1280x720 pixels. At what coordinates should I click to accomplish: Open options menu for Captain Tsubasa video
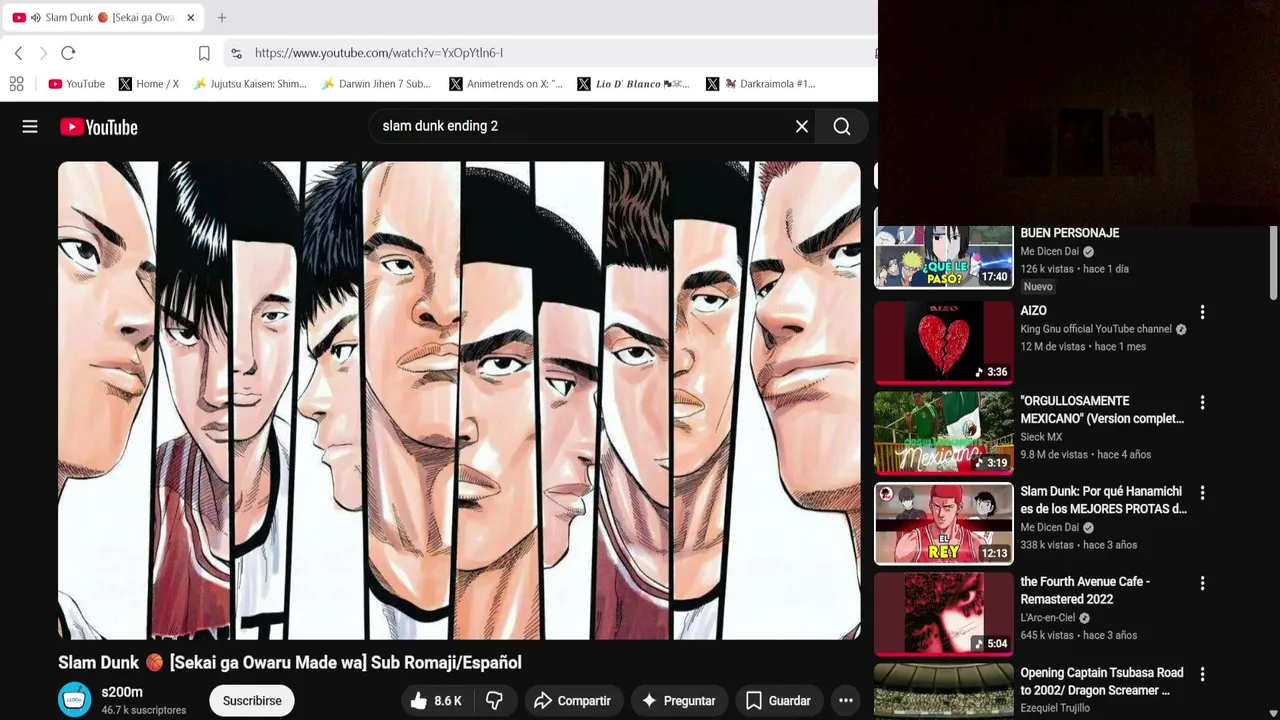(1202, 674)
